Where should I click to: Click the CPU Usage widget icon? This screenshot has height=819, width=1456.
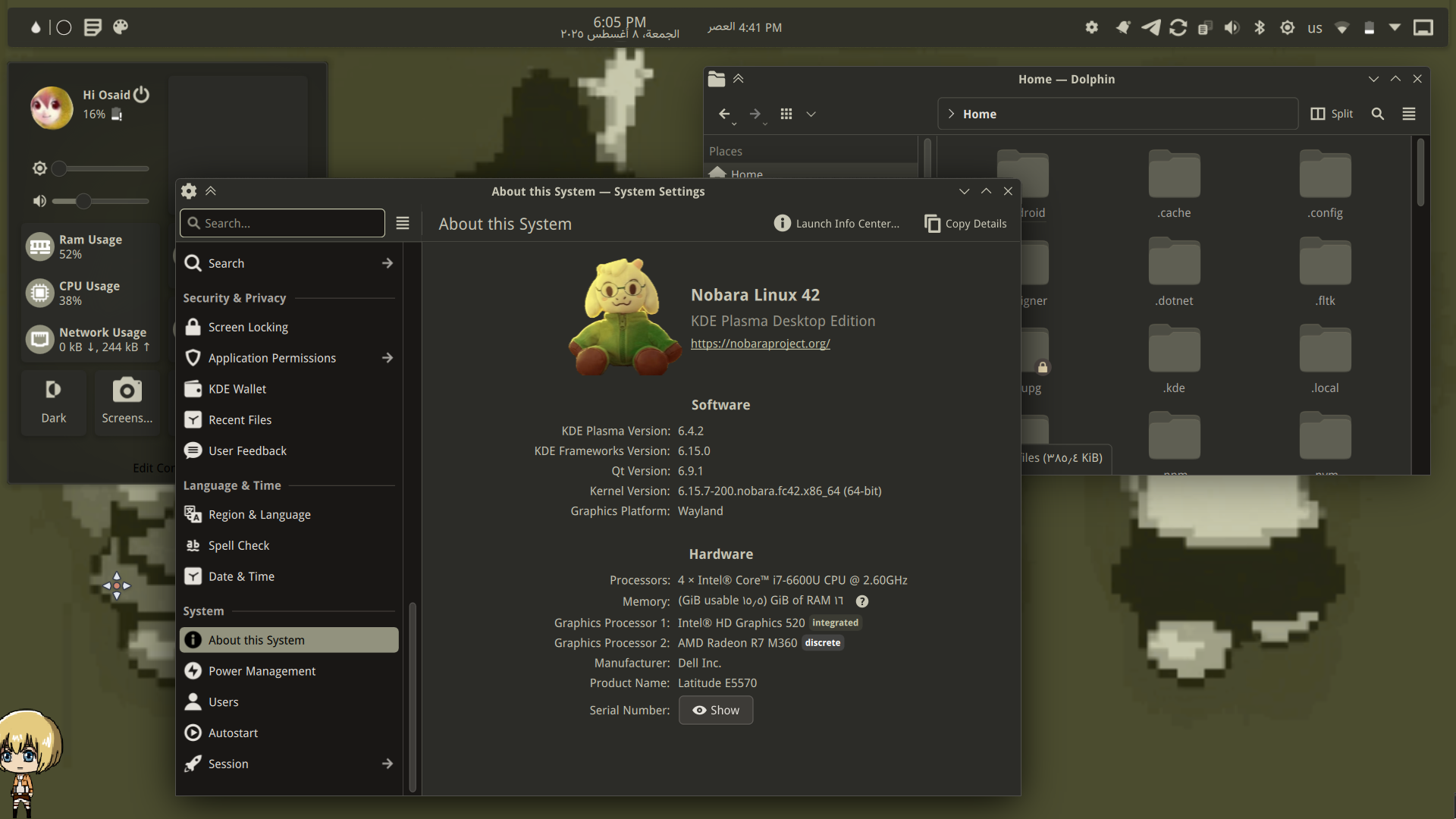click(39, 293)
